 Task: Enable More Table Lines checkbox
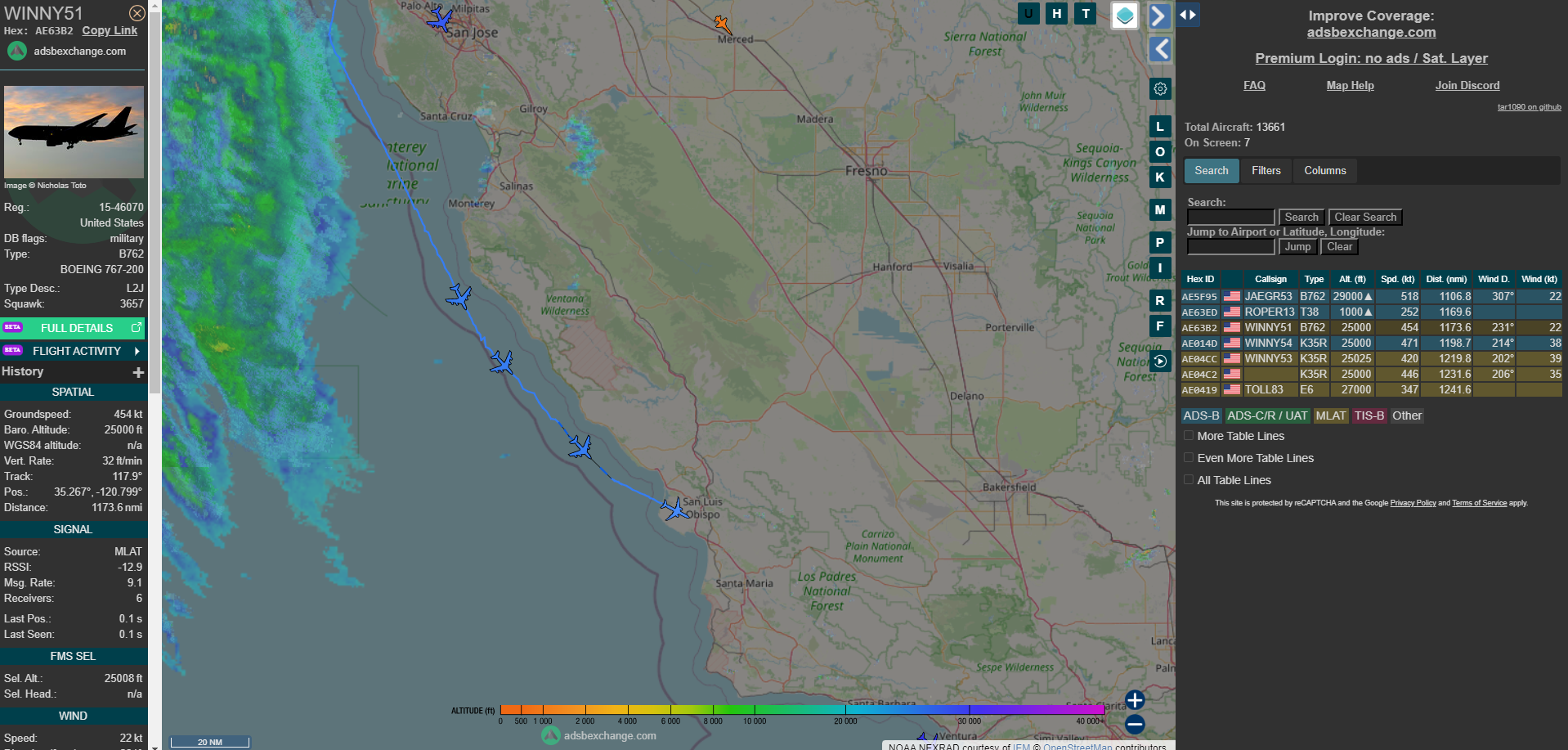pos(1189,436)
